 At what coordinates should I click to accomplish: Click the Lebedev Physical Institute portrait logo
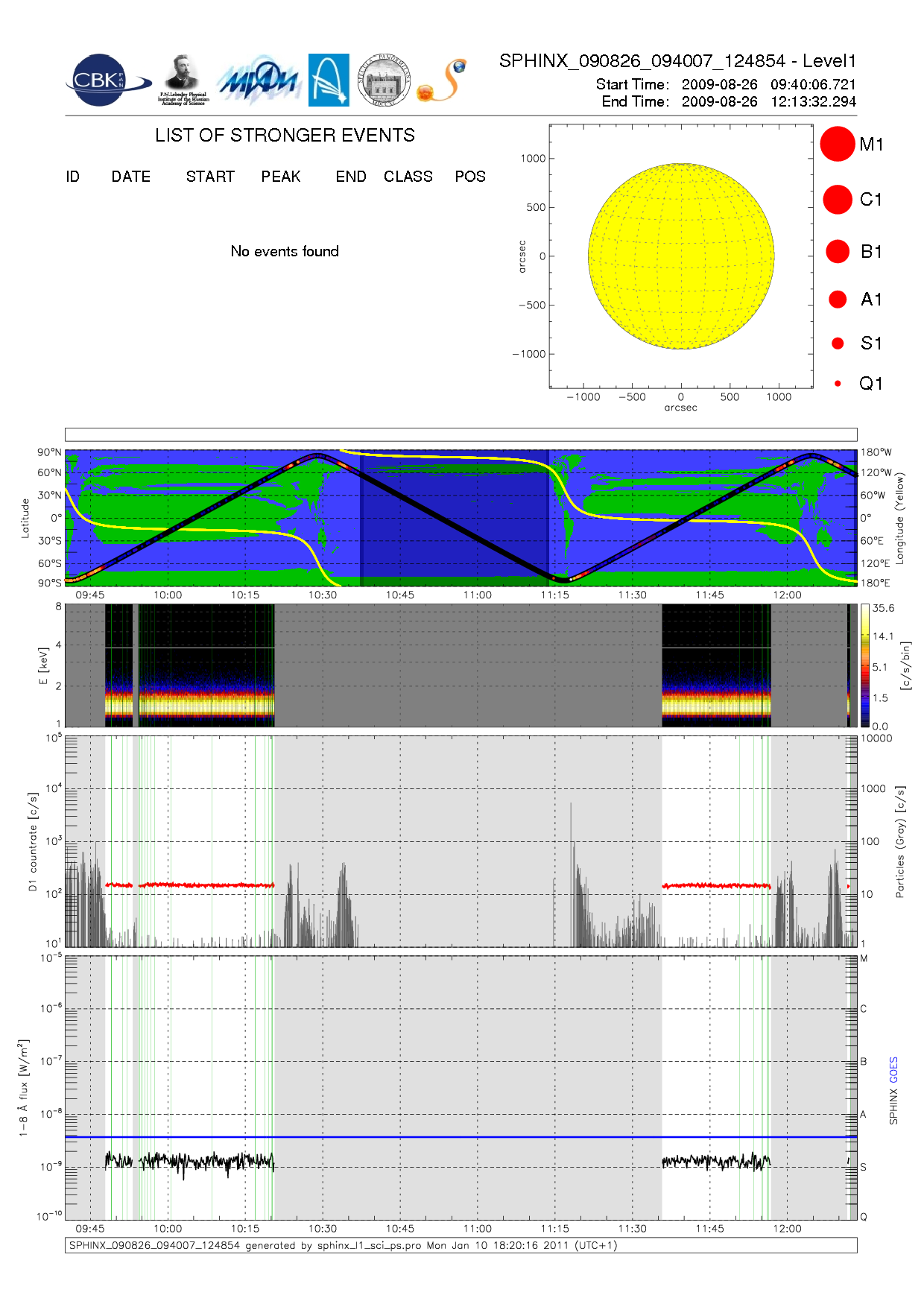(x=183, y=80)
